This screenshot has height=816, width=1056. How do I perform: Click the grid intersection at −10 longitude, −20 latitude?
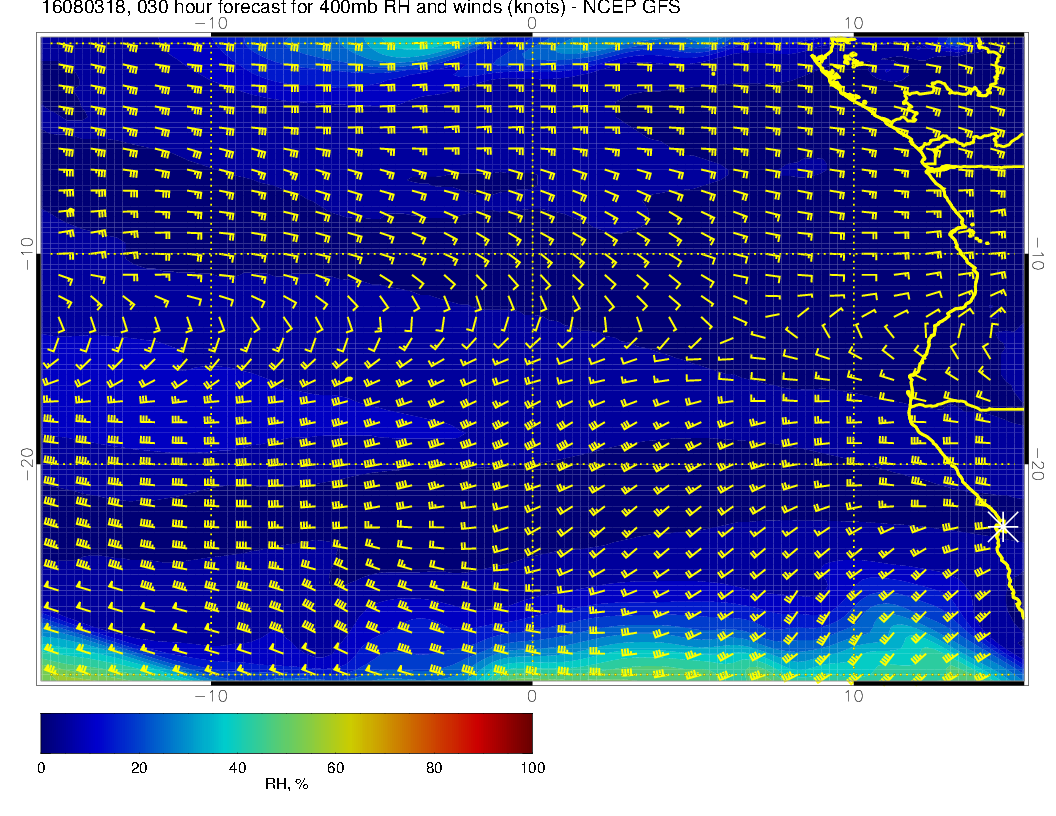click(211, 464)
